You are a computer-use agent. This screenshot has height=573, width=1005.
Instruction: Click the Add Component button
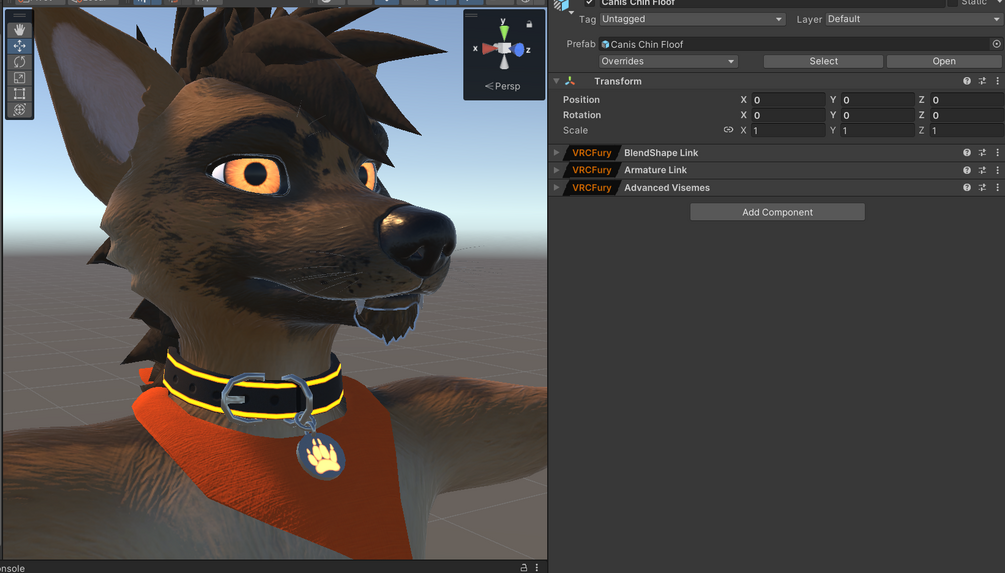pos(777,212)
